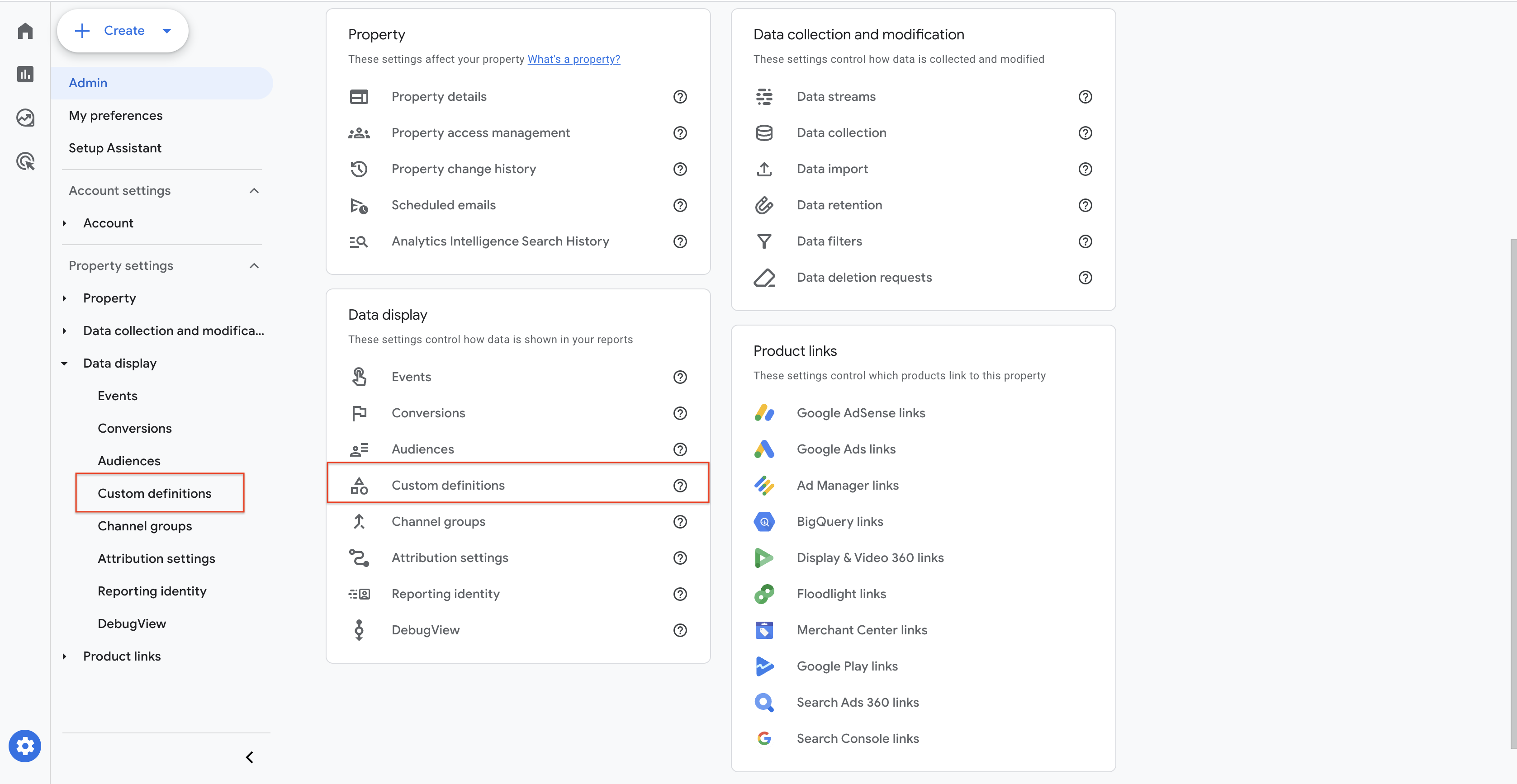Open help for Custom definitions
This screenshot has height=784, width=1517.
pyautogui.click(x=680, y=486)
